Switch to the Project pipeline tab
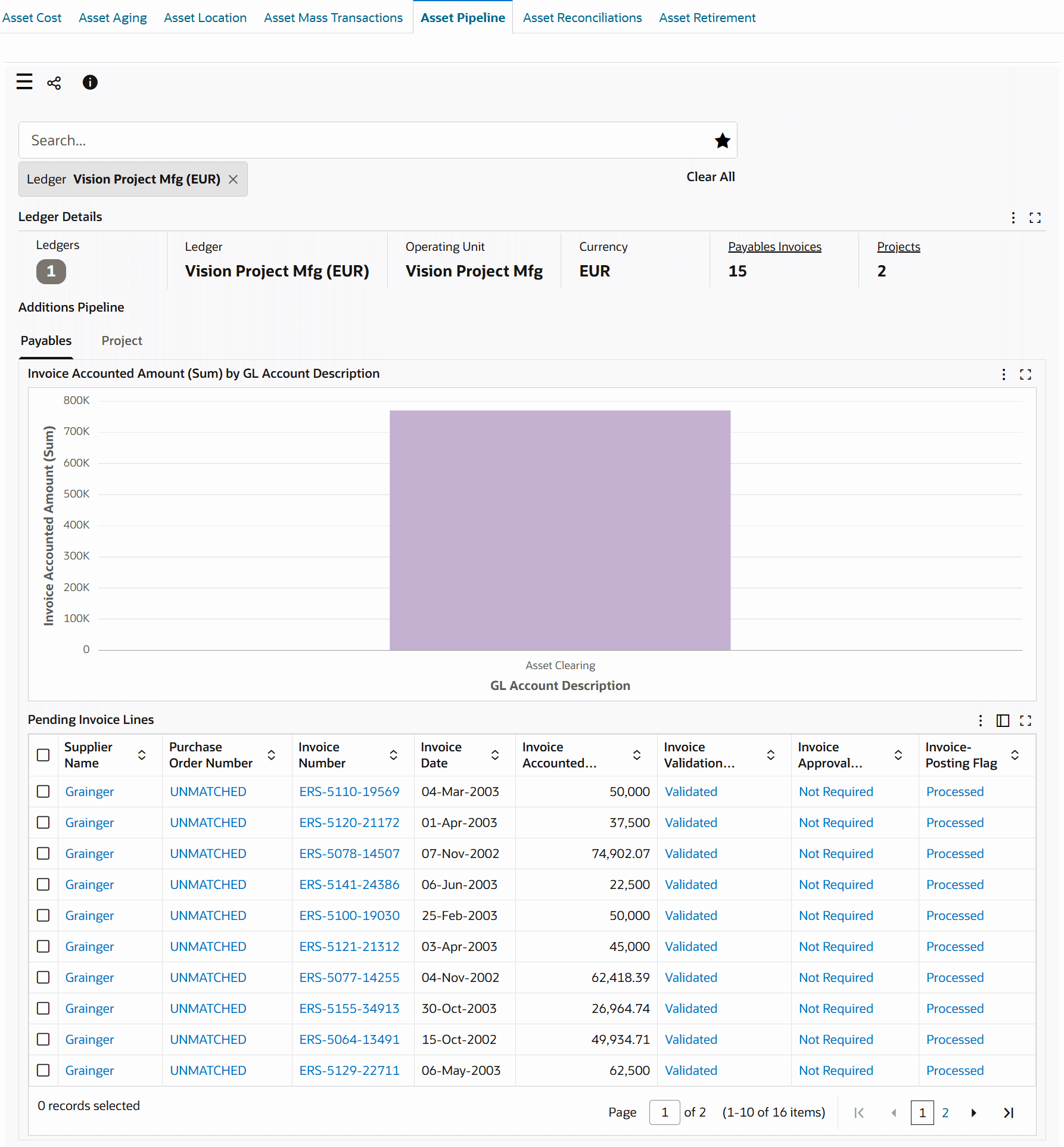 click(122, 341)
